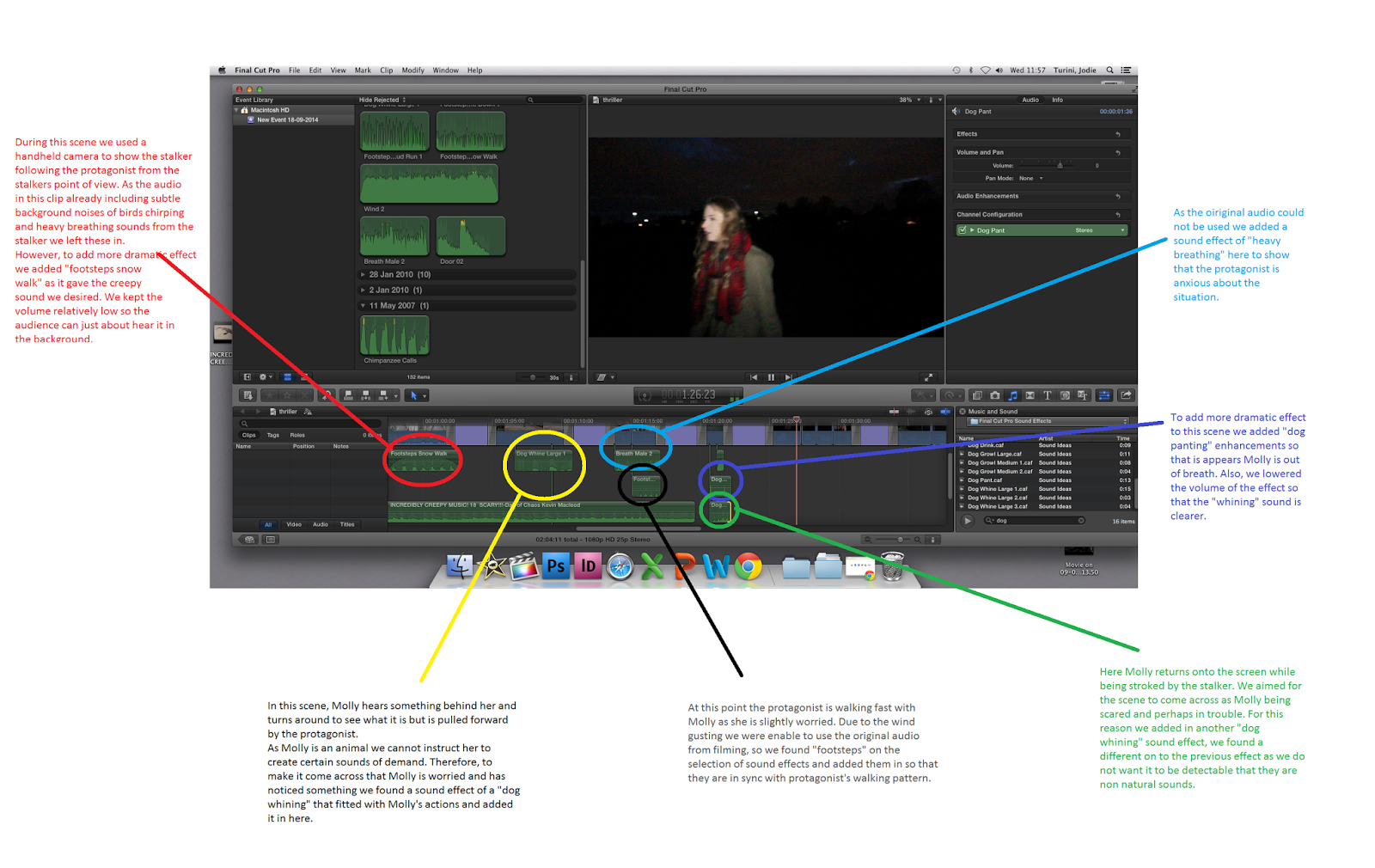Open the Titles browser T icon
The width and height of the screenshot is (1375, 868).
point(1048,395)
